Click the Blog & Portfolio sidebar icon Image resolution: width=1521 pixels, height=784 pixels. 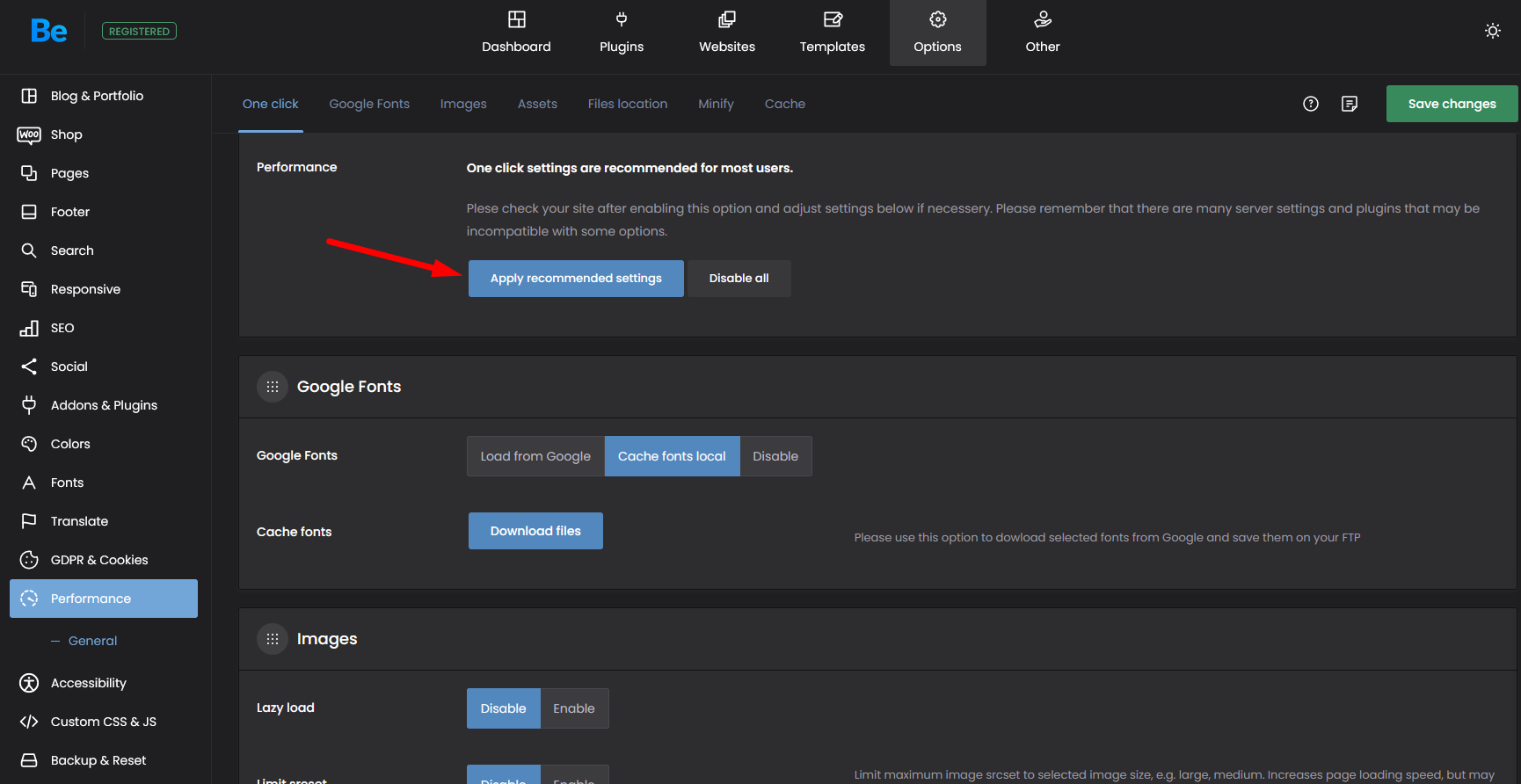click(x=29, y=96)
